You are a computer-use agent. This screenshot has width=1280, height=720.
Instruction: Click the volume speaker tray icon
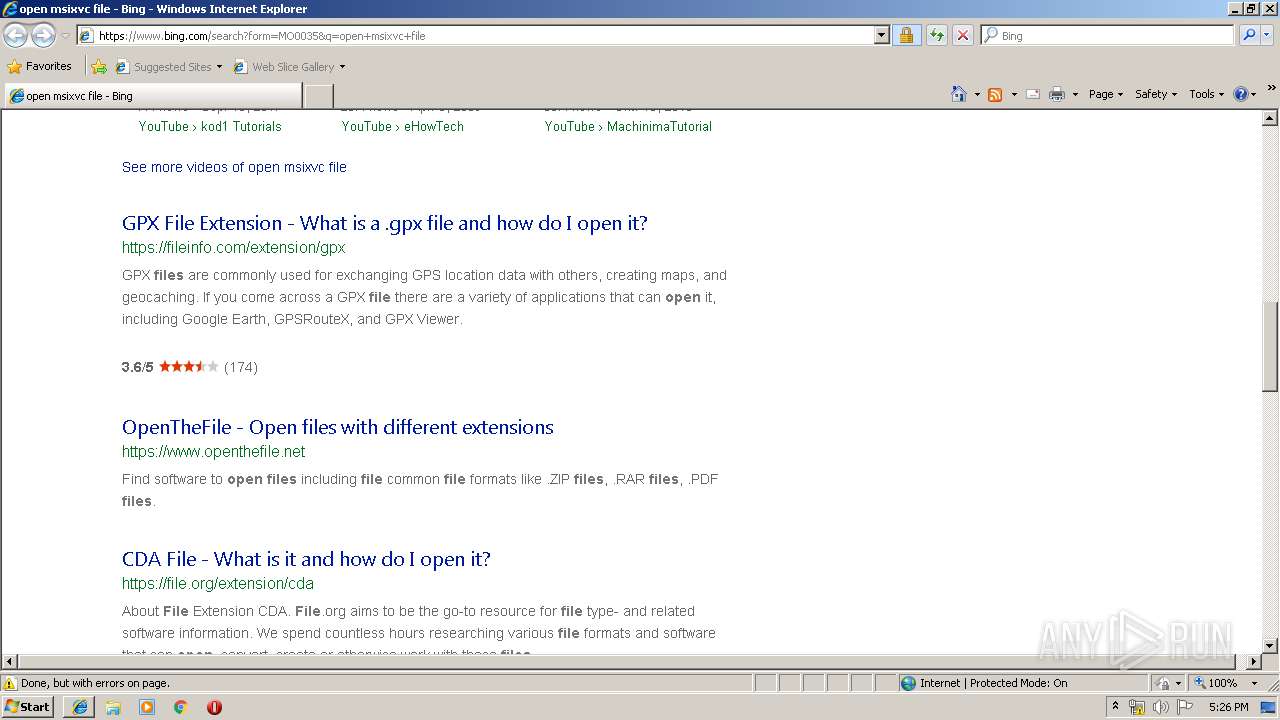coord(1161,707)
